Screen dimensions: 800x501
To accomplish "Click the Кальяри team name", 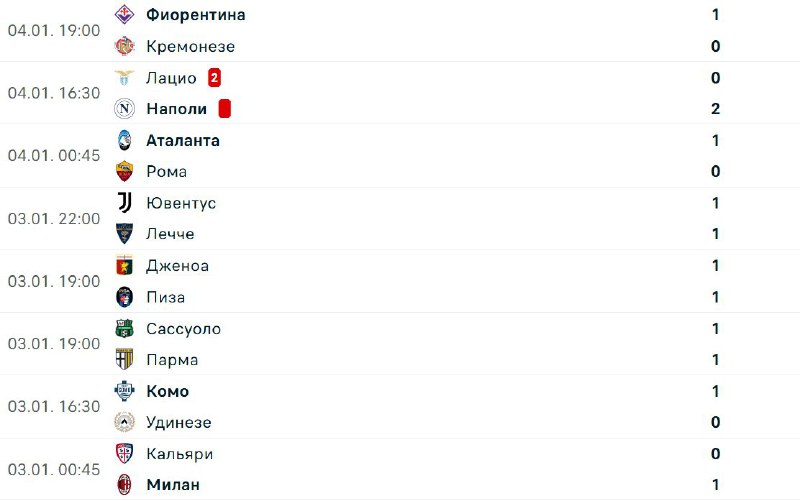I will coord(179,454).
